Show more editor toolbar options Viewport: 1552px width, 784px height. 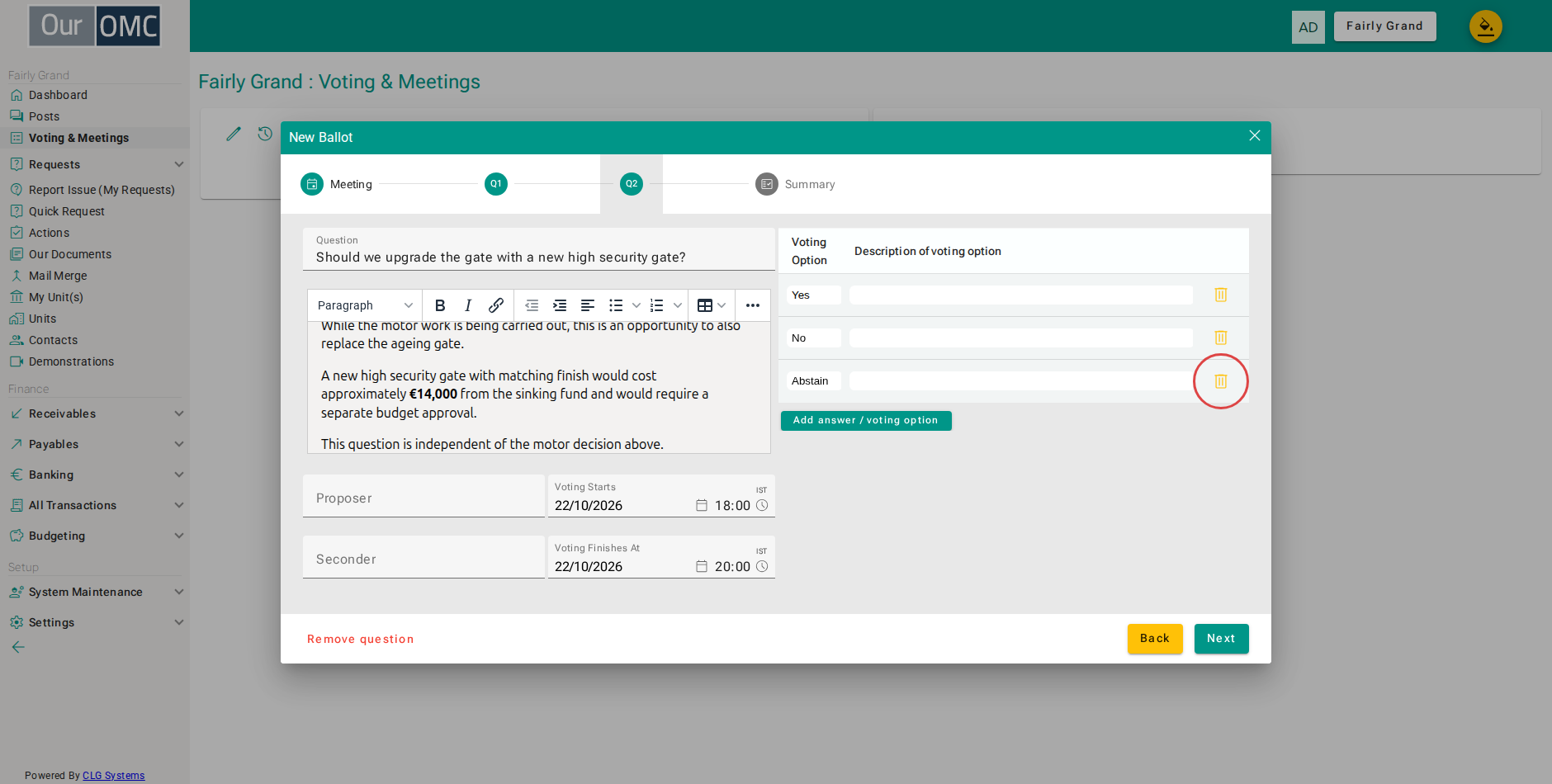pos(753,305)
